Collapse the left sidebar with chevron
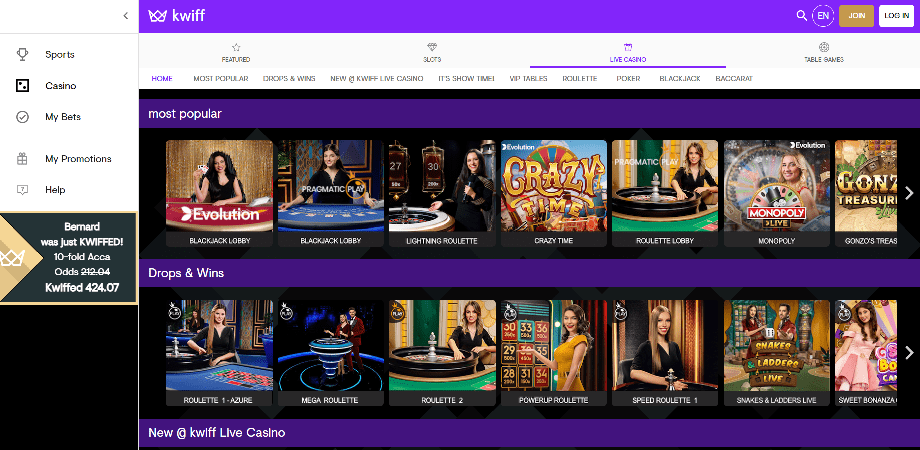The image size is (920, 450). coord(125,16)
